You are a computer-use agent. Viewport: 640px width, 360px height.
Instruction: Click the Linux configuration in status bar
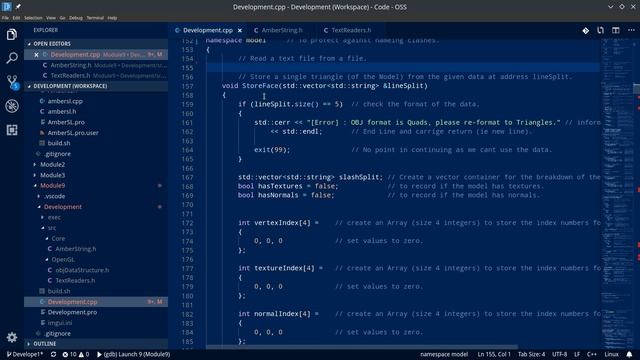point(611,354)
